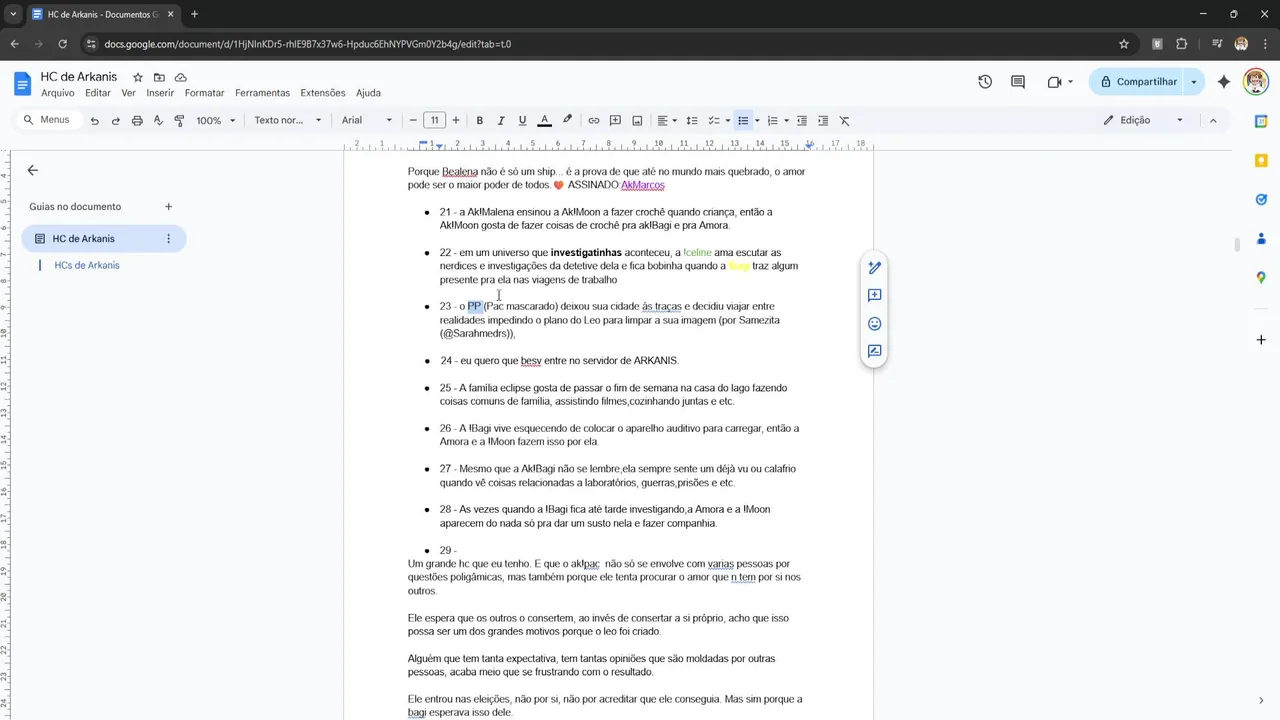
Task: Add comment from floating margin bar
Action: (874, 296)
